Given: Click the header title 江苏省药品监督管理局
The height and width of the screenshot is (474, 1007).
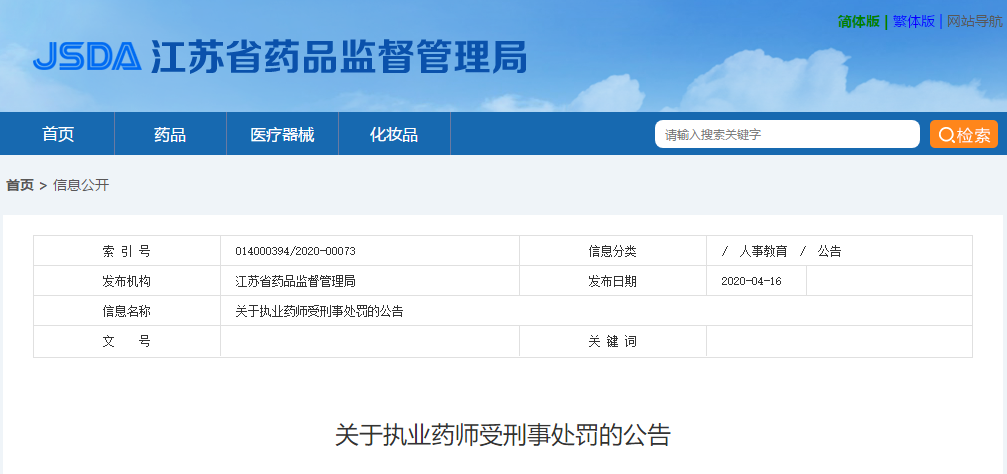Looking at the screenshot, I should pos(338,57).
